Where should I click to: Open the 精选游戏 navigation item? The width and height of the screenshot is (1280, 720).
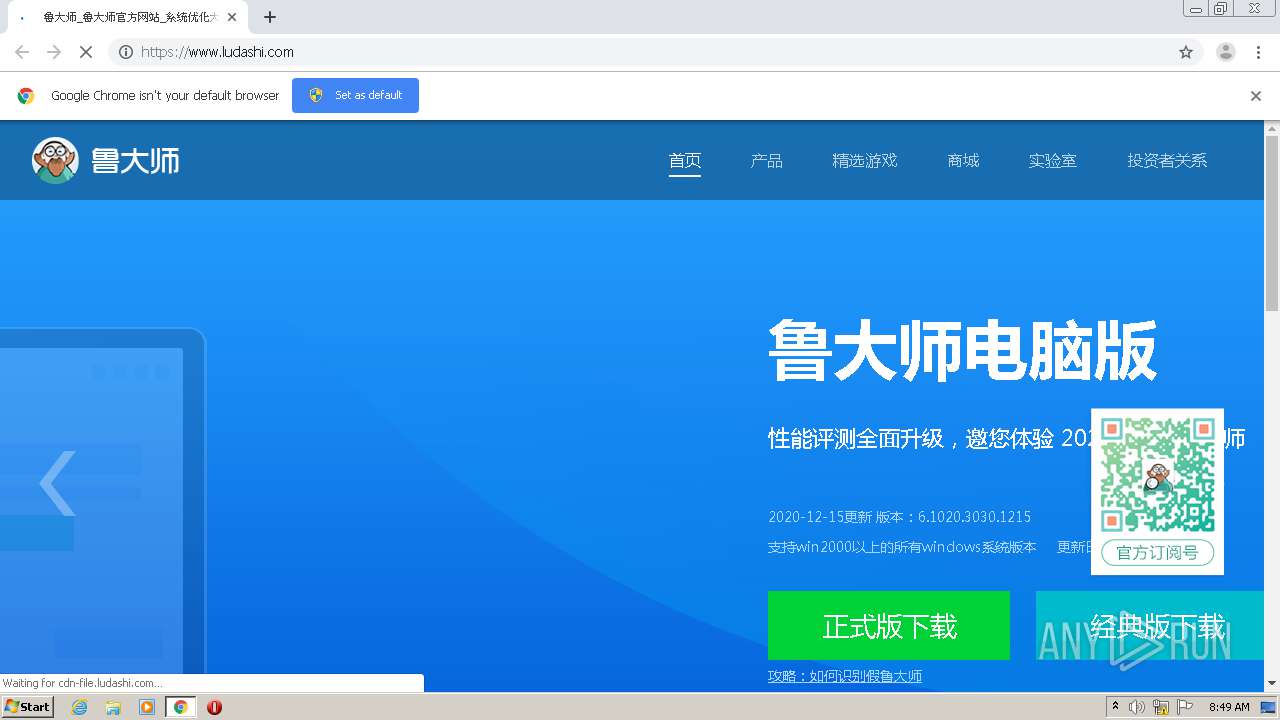pyautogui.click(x=865, y=161)
